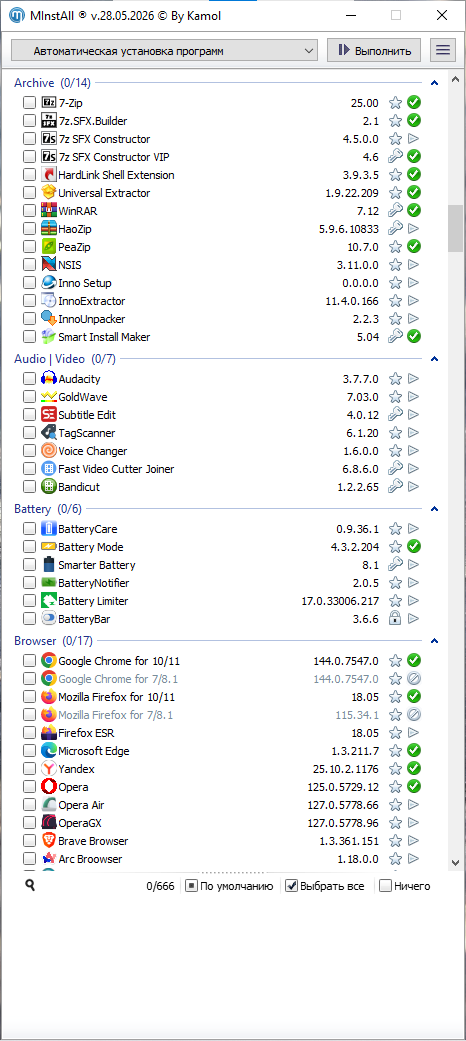Collapse the Audio | Video group arrow
The height and width of the screenshot is (1041, 466).
(435, 359)
